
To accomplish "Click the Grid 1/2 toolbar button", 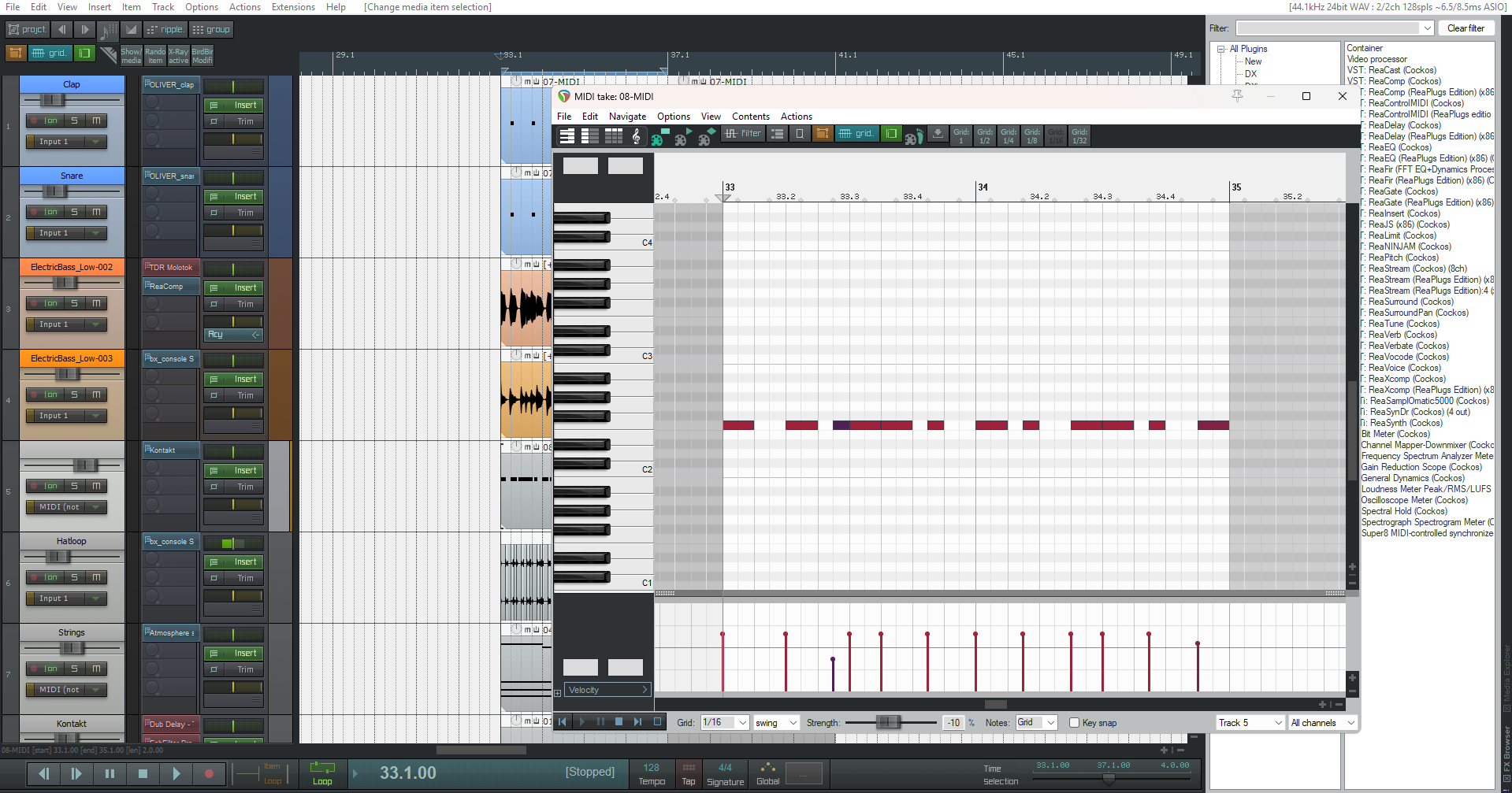I will [x=985, y=135].
